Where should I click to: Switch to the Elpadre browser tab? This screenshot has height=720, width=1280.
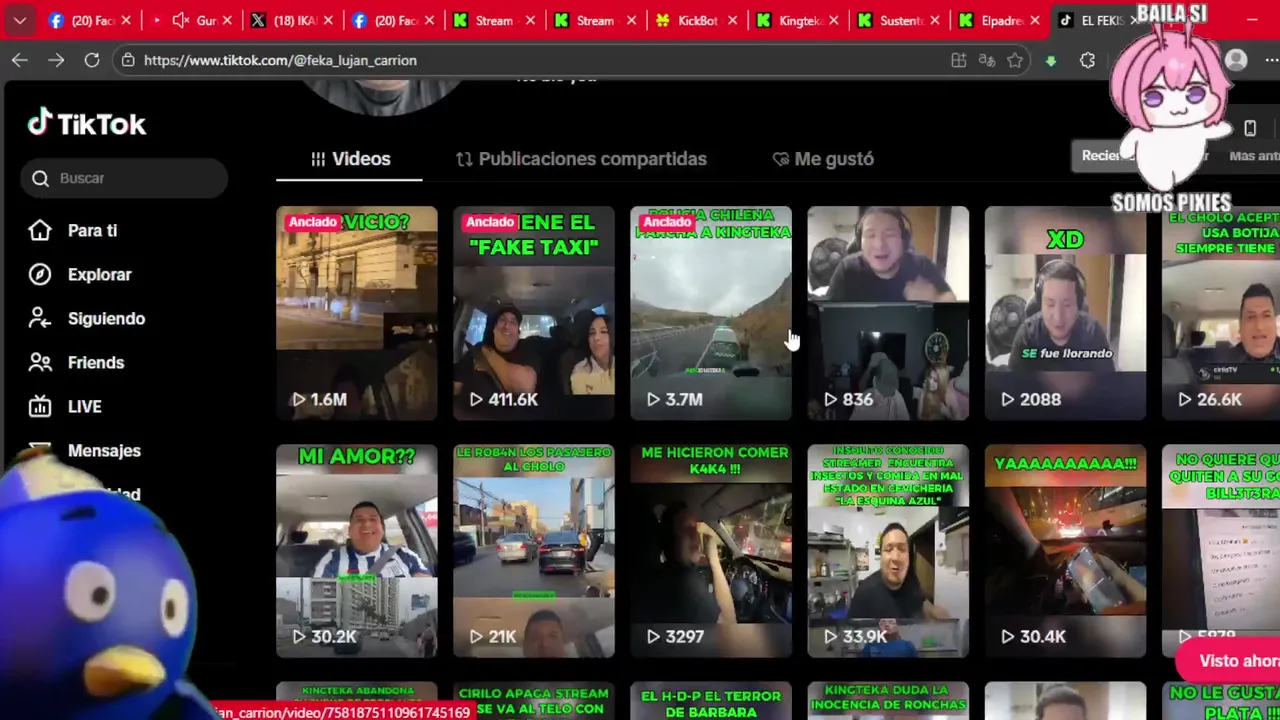click(x=999, y=20)
